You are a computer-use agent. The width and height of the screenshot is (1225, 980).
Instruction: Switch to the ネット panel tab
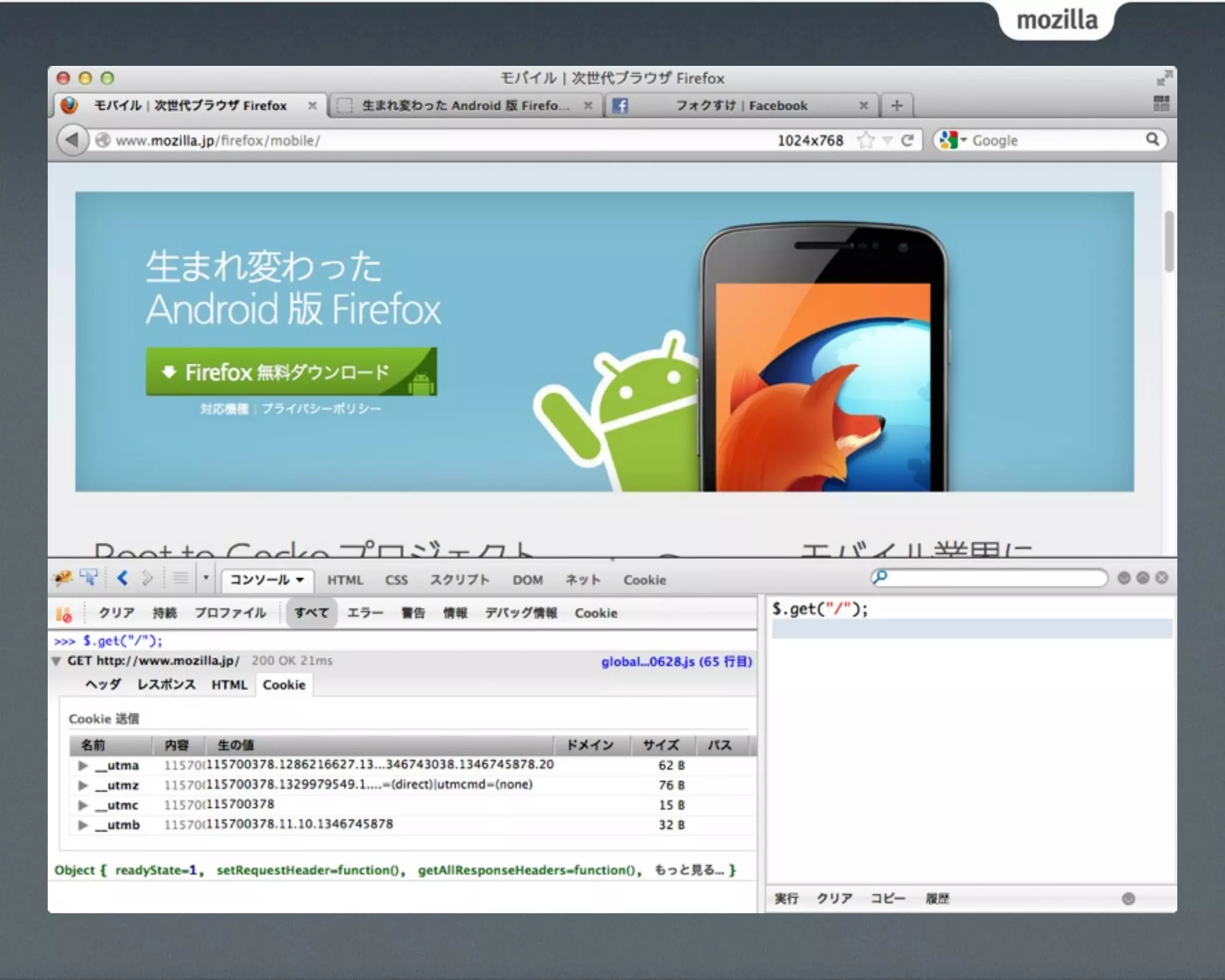click(582, 580)
